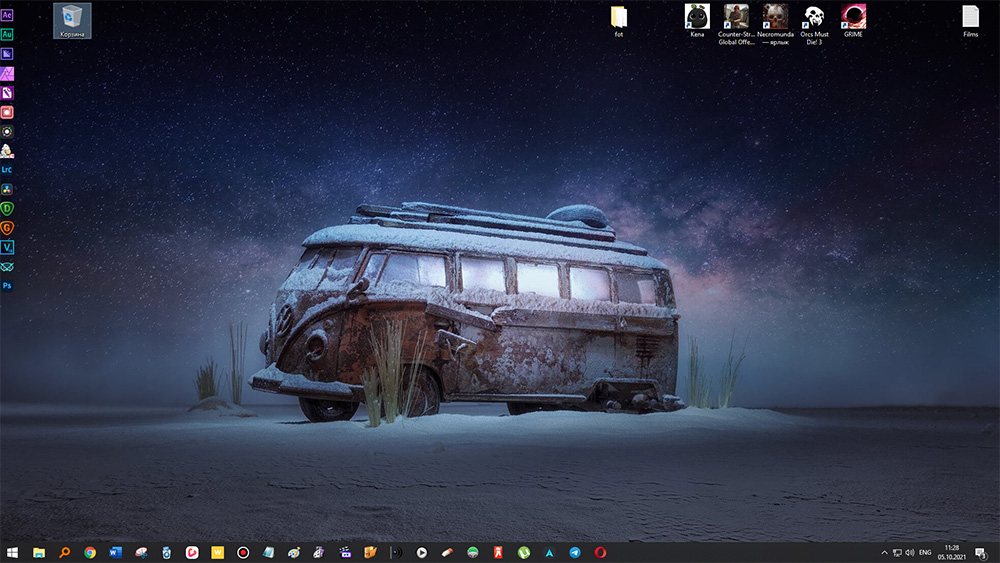Open the clock and calendar flyout
This screenshot has height=563, width=1000.
[952, 553]
